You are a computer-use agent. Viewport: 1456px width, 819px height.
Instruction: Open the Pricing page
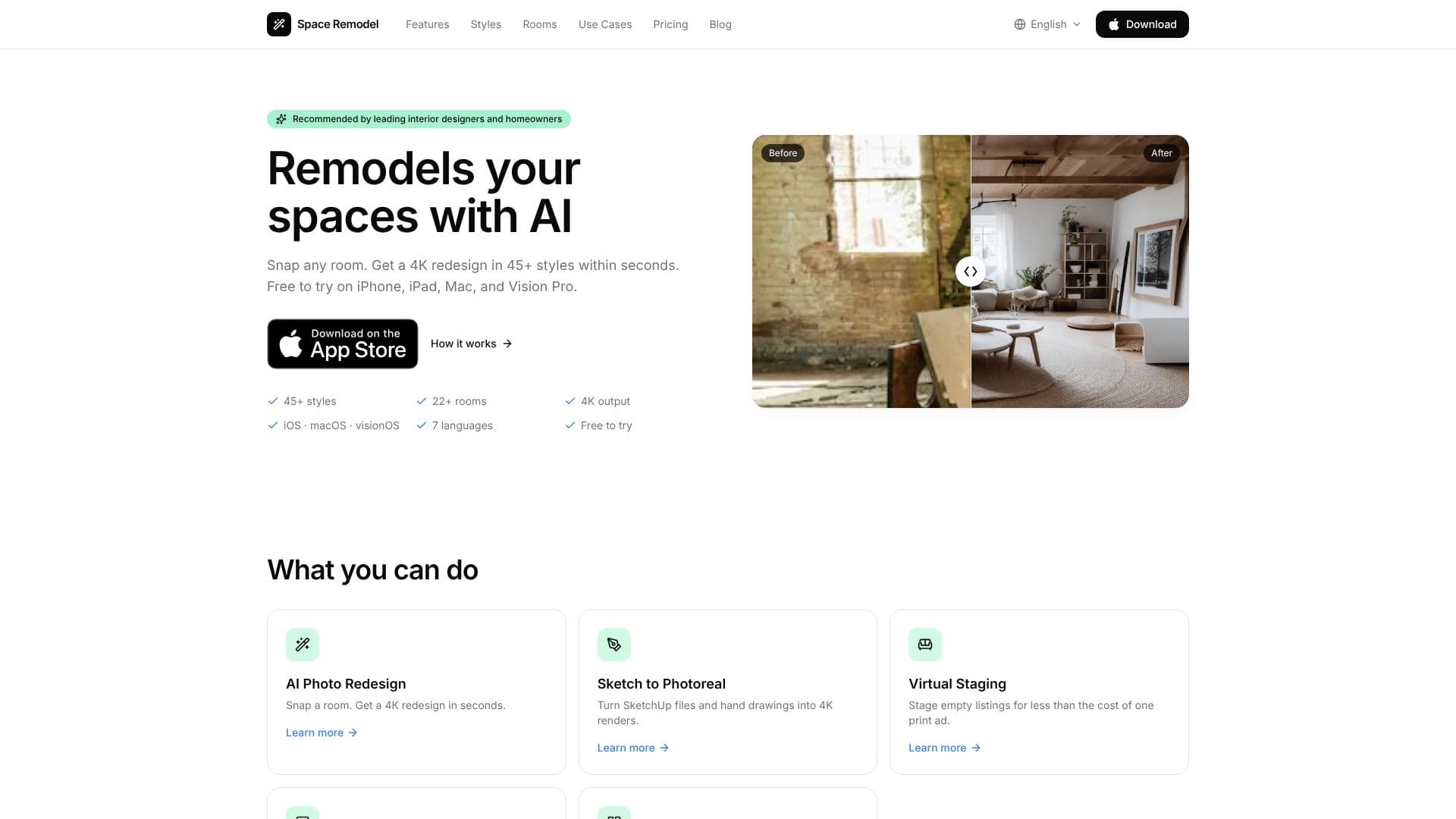(x=670, y=24)
